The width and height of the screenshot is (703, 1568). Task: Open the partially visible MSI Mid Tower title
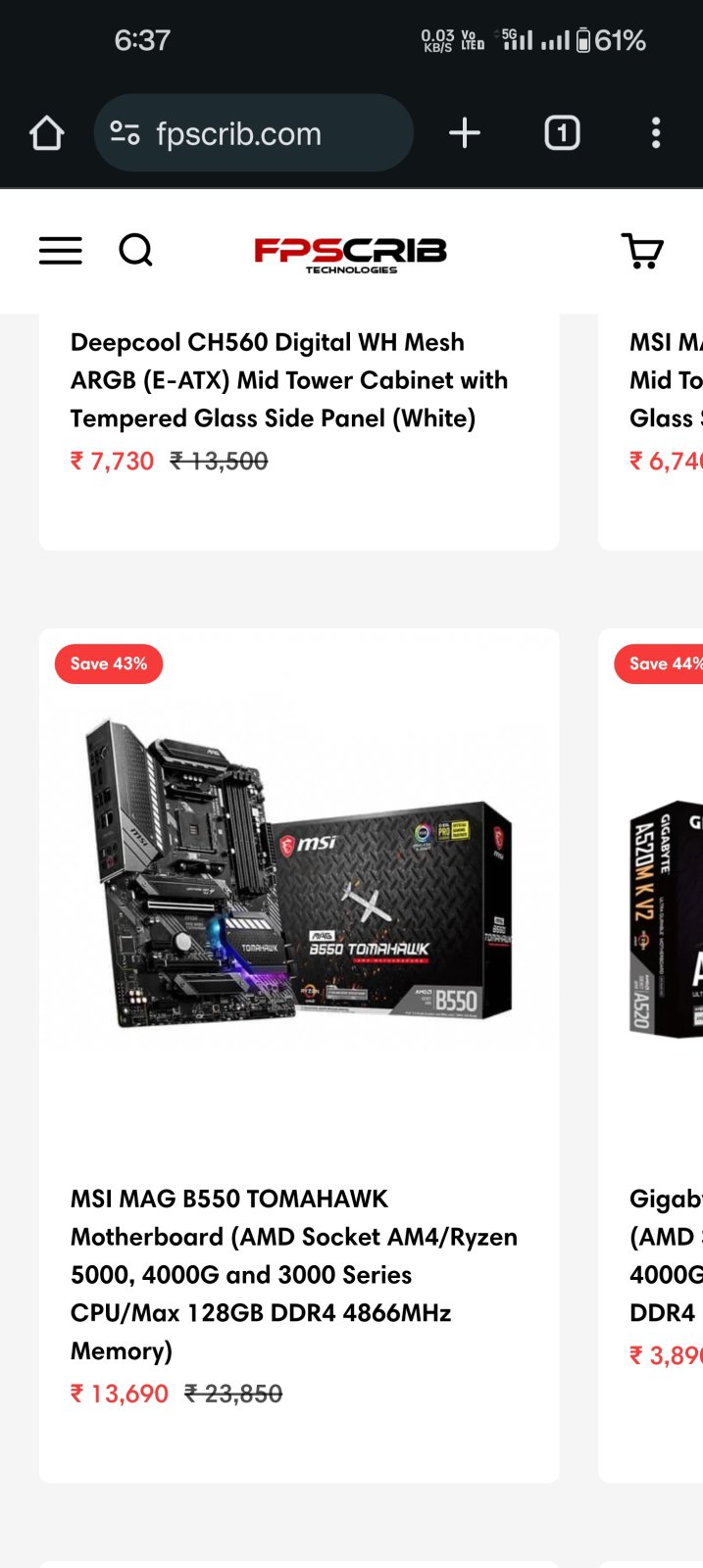[x=667, y=380]
